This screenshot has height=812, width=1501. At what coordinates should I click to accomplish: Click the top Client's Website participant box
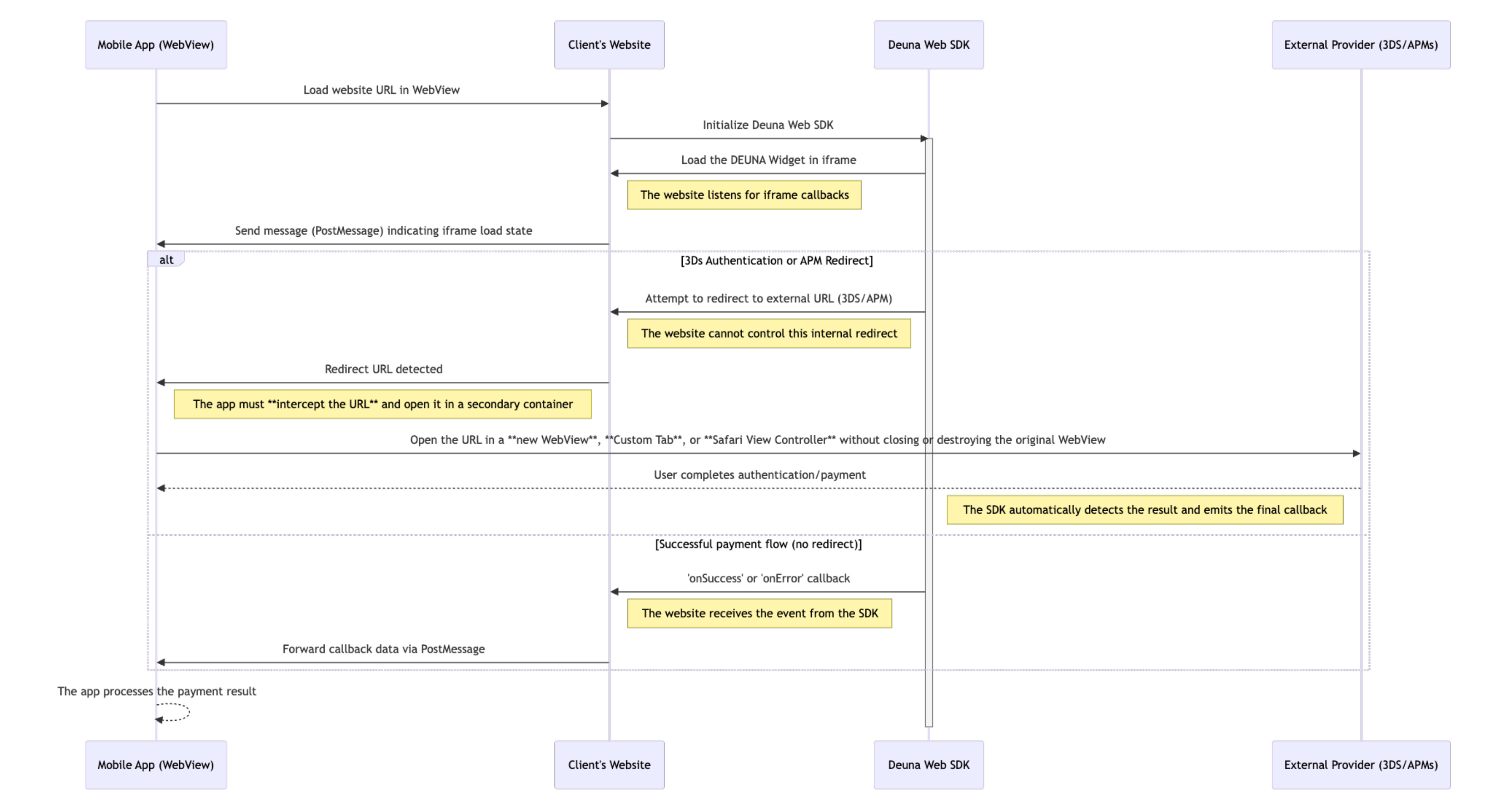click(609, 45)
